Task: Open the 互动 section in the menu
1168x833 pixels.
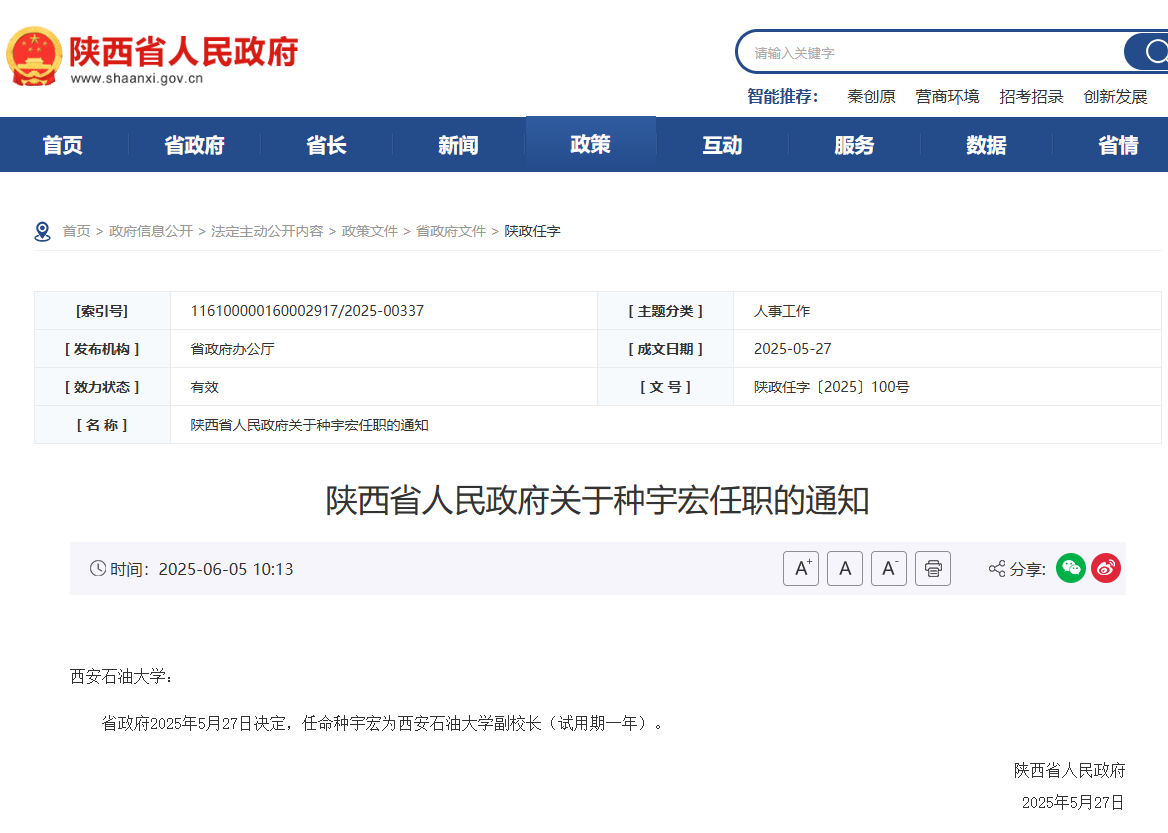Action: 722,144
